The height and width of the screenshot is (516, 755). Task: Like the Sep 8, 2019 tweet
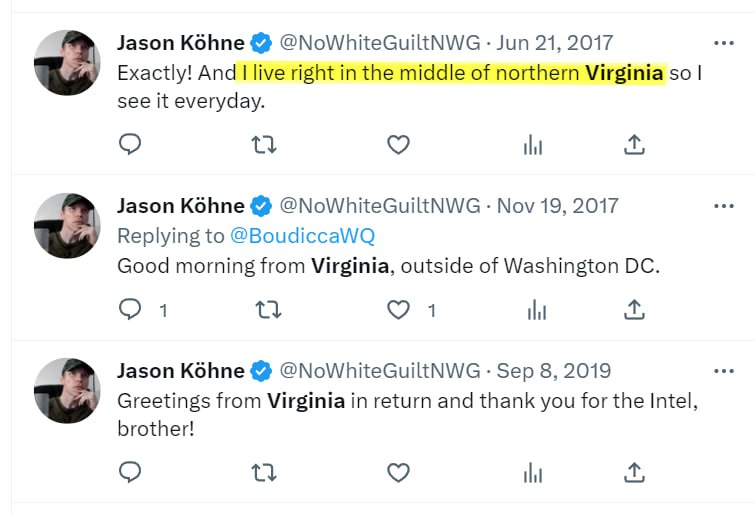pos(398,473)
